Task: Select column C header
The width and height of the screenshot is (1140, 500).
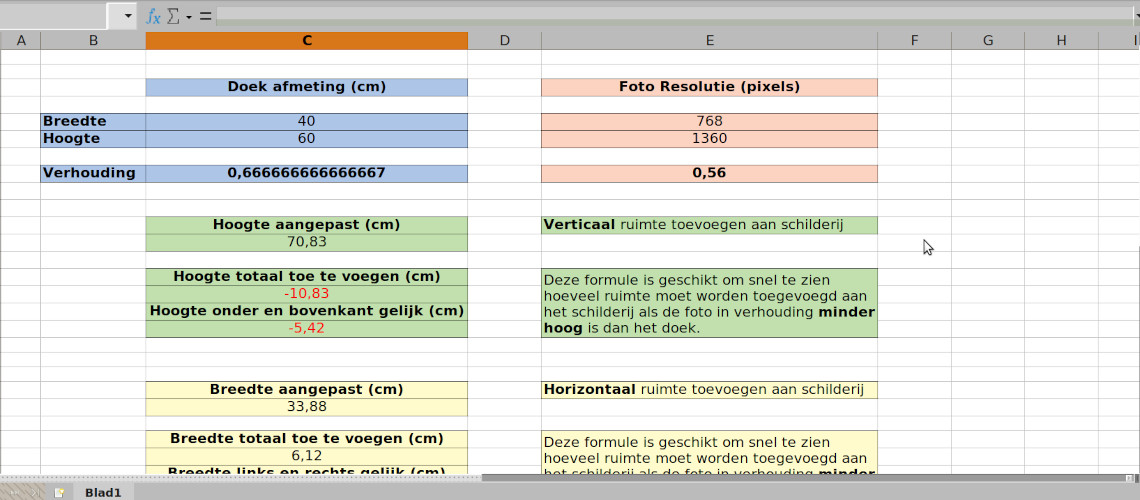Action: (306, 40)
